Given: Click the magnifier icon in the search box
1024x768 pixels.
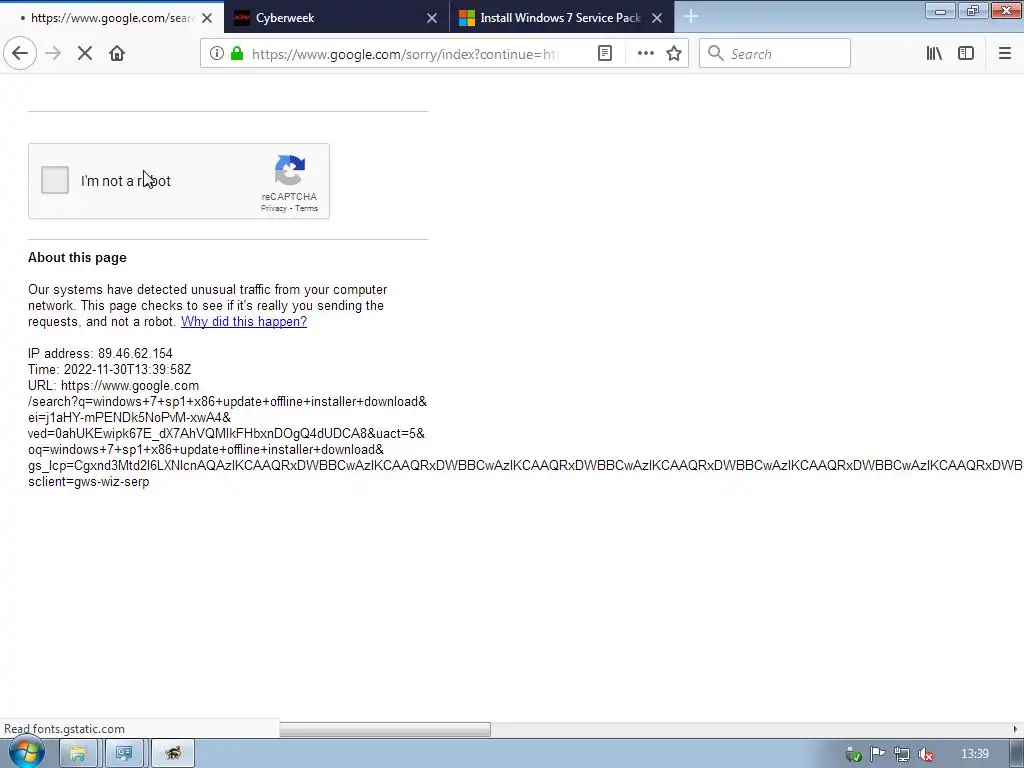Looking at the screenshot, I should pyautogui.click(x=716, y=54).
